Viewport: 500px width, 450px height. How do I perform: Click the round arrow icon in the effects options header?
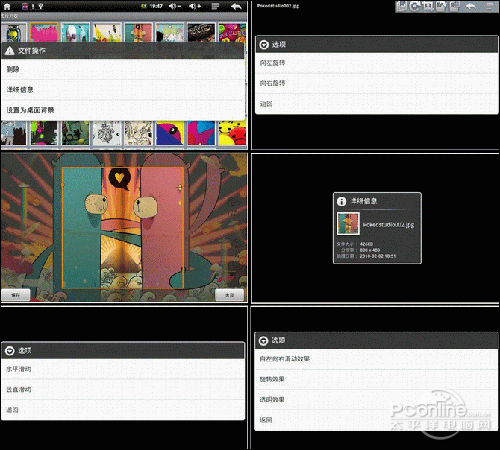point(263,340)
